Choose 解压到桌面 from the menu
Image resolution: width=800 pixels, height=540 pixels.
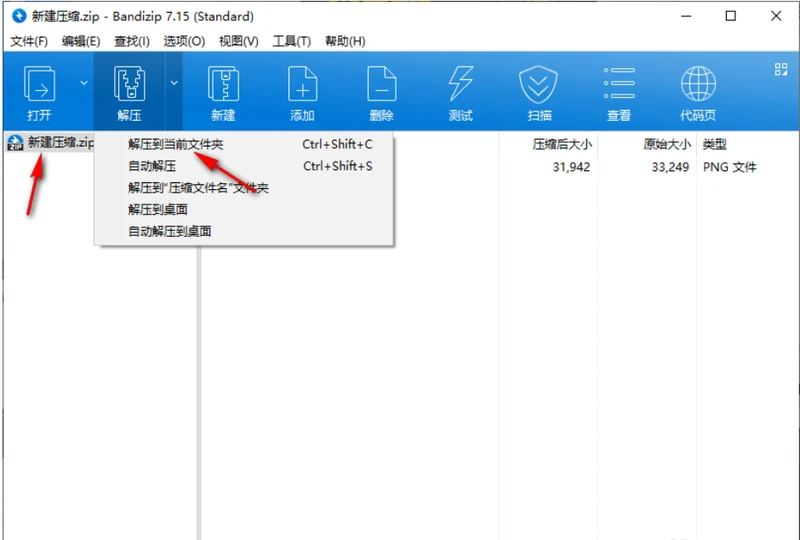tap(244, 209)
